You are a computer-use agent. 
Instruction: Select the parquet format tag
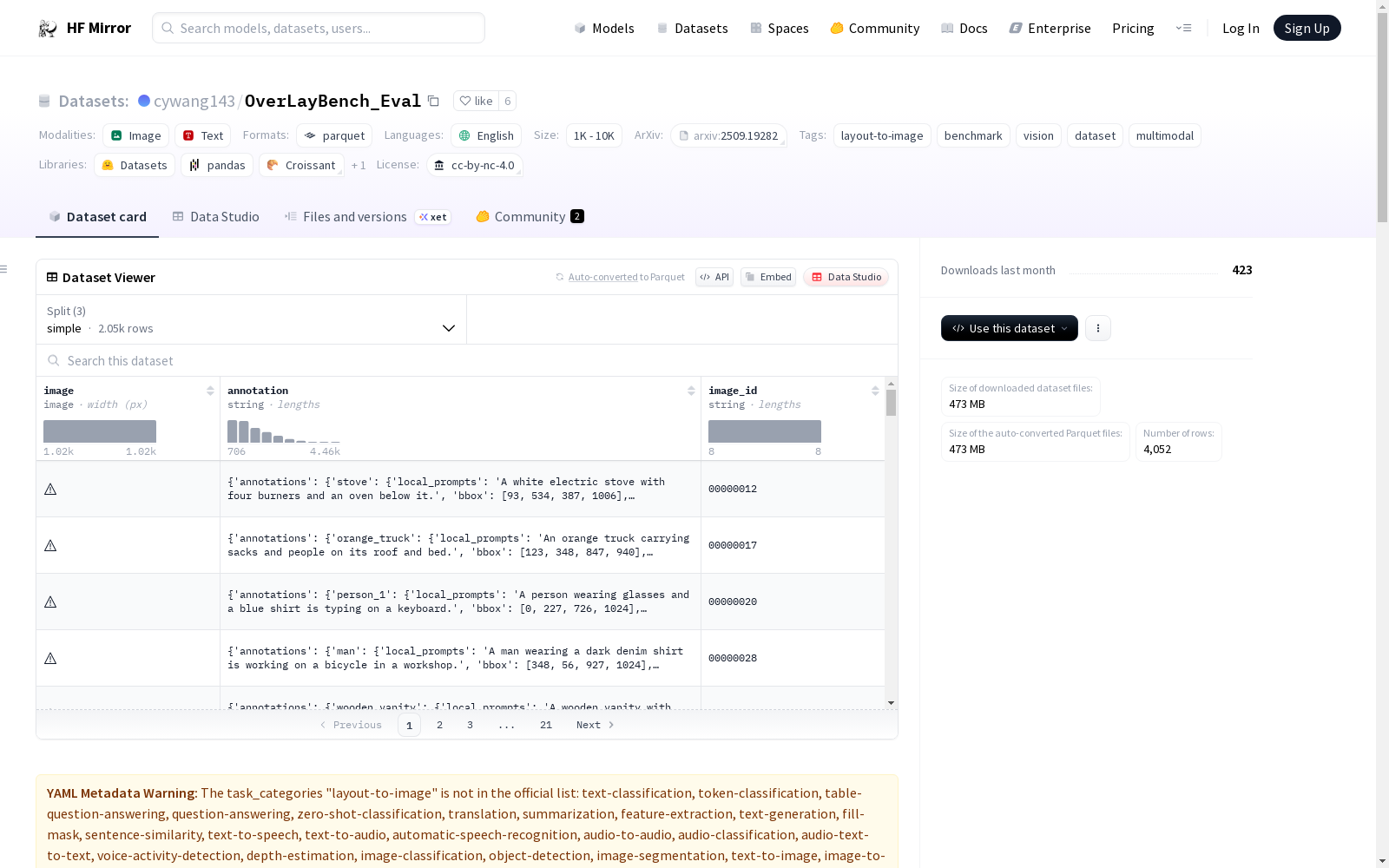pyautogui.click(x=334, y=135)
